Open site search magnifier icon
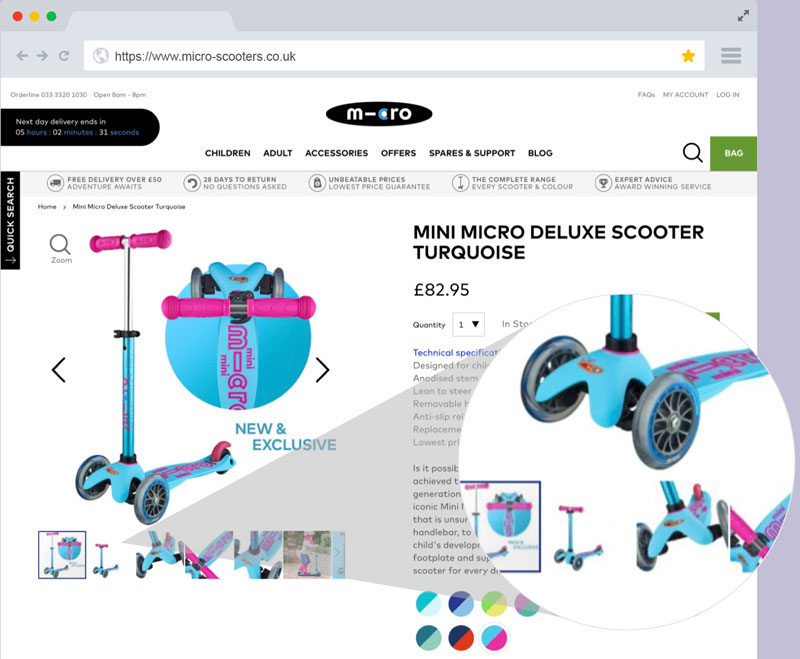Screen dimensions: 800x659 click(693, 153)
